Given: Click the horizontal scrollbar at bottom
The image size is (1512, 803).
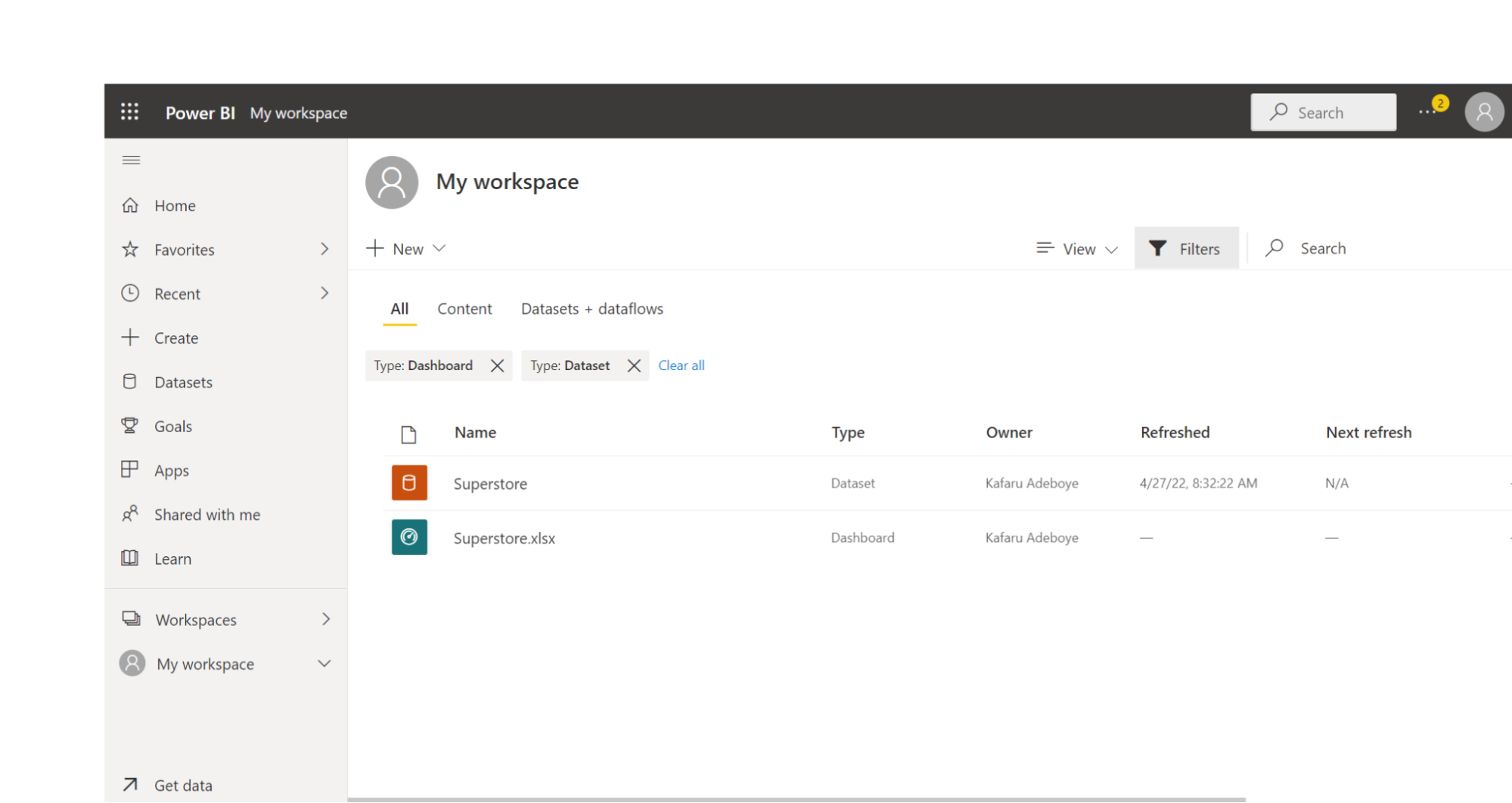Looking at the screenshot, I should click(796, 798).
